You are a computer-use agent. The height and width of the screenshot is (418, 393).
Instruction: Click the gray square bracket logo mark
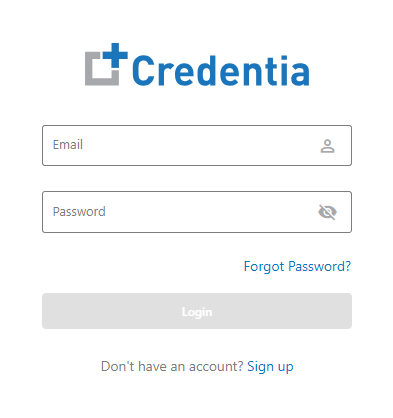tap(102, 69)
